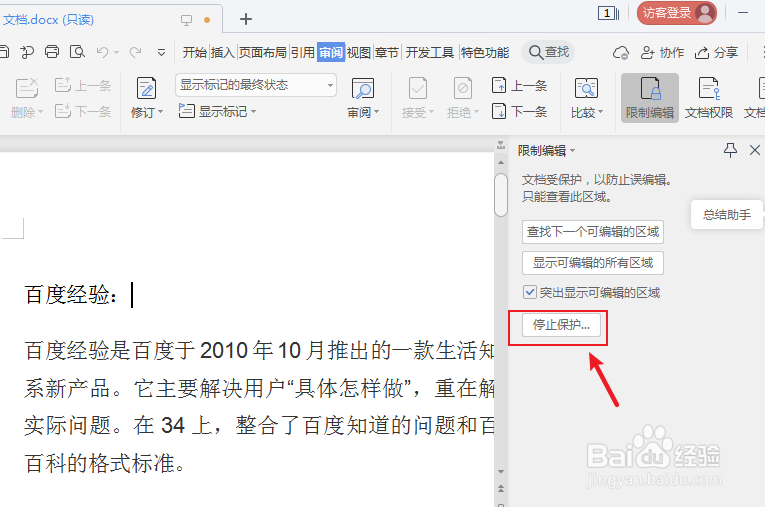Click the previous page double-arrow button
This screenshot has height=507, width=765.
tap(501, 488)
